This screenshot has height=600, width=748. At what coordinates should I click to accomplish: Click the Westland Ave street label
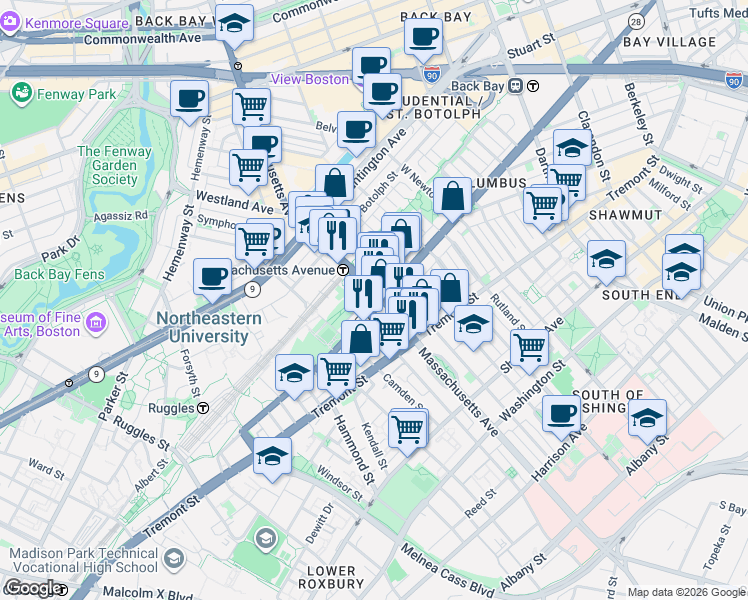[x=235, y=202]
